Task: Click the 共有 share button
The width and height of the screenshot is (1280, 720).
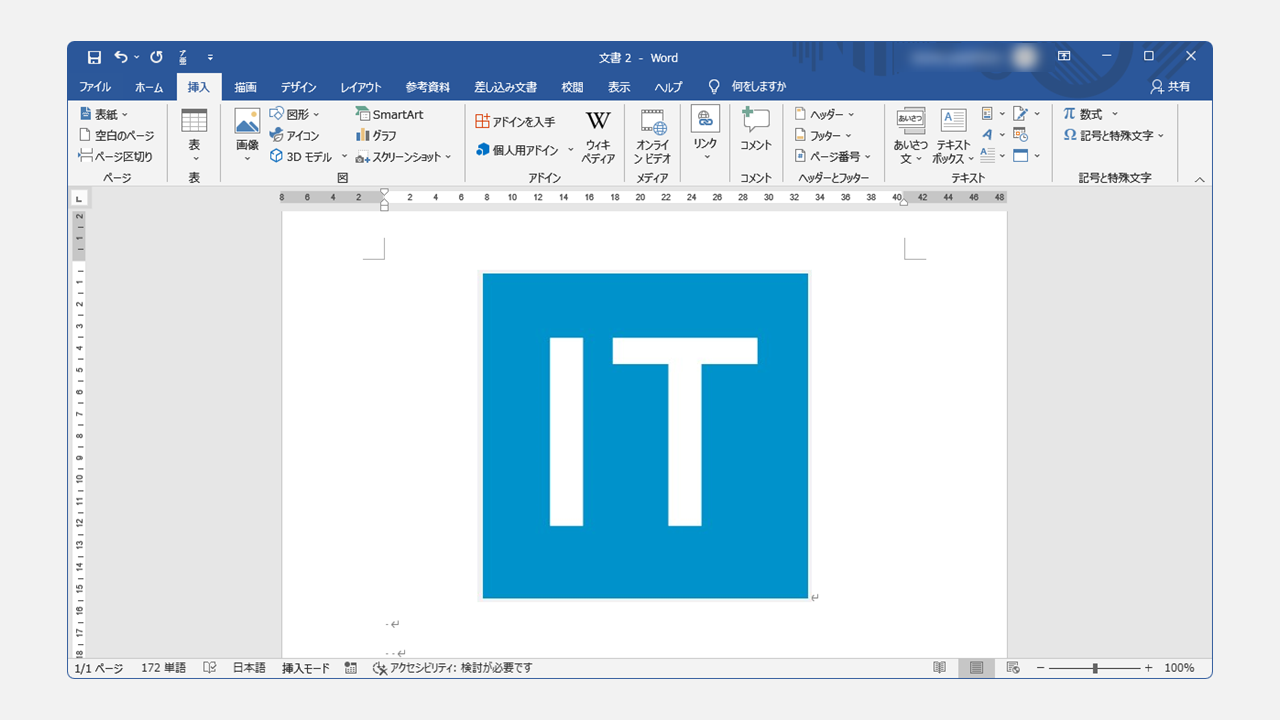Action: pos(1171,87)
